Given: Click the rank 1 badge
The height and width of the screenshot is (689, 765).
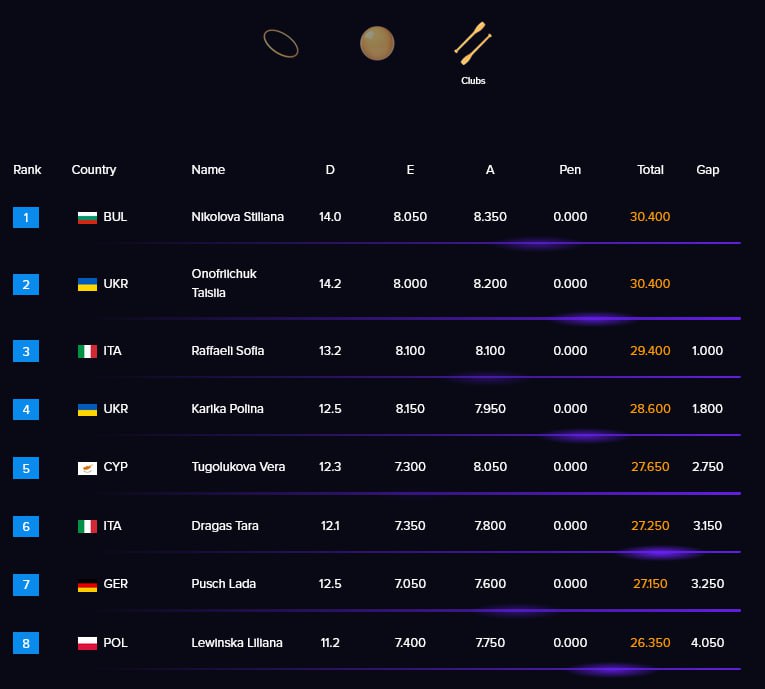Looking at the screenshot, I should tap(26, 217).
